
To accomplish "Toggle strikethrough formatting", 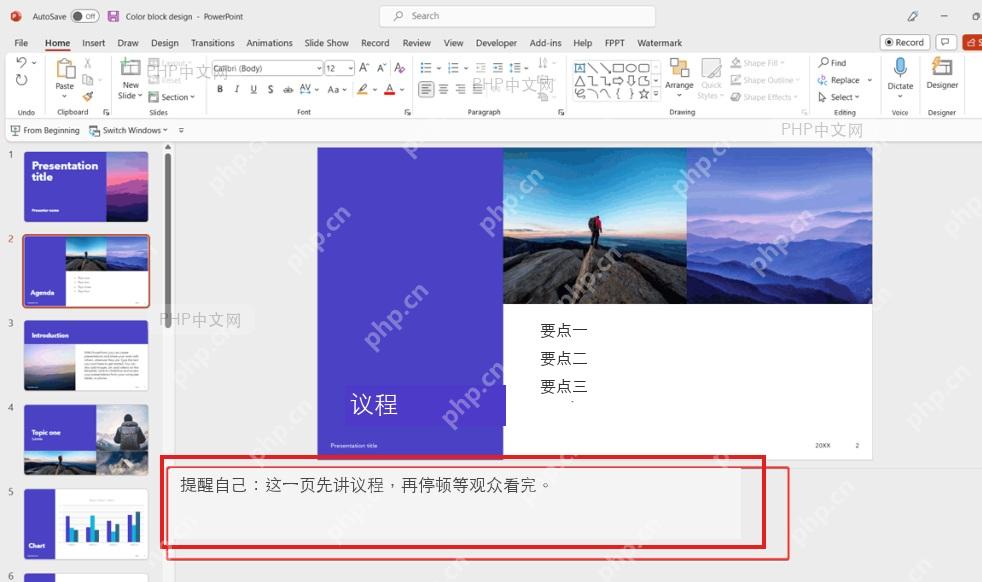I will pyautogui.click(x=288, y=90).
